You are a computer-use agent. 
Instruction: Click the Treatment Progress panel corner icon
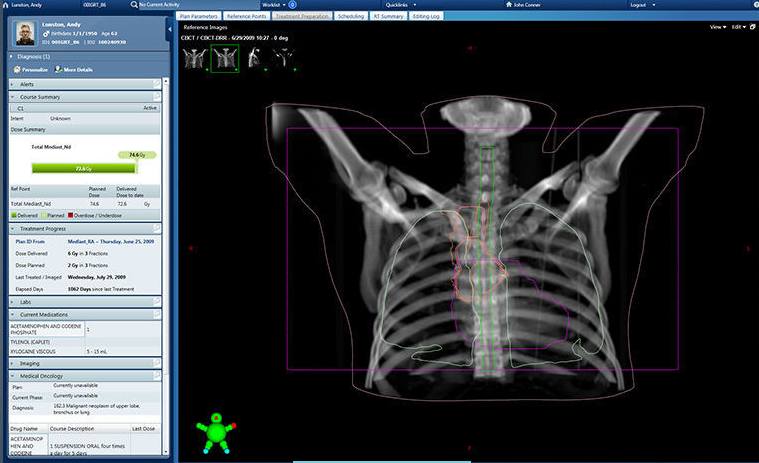coord(156,228)
